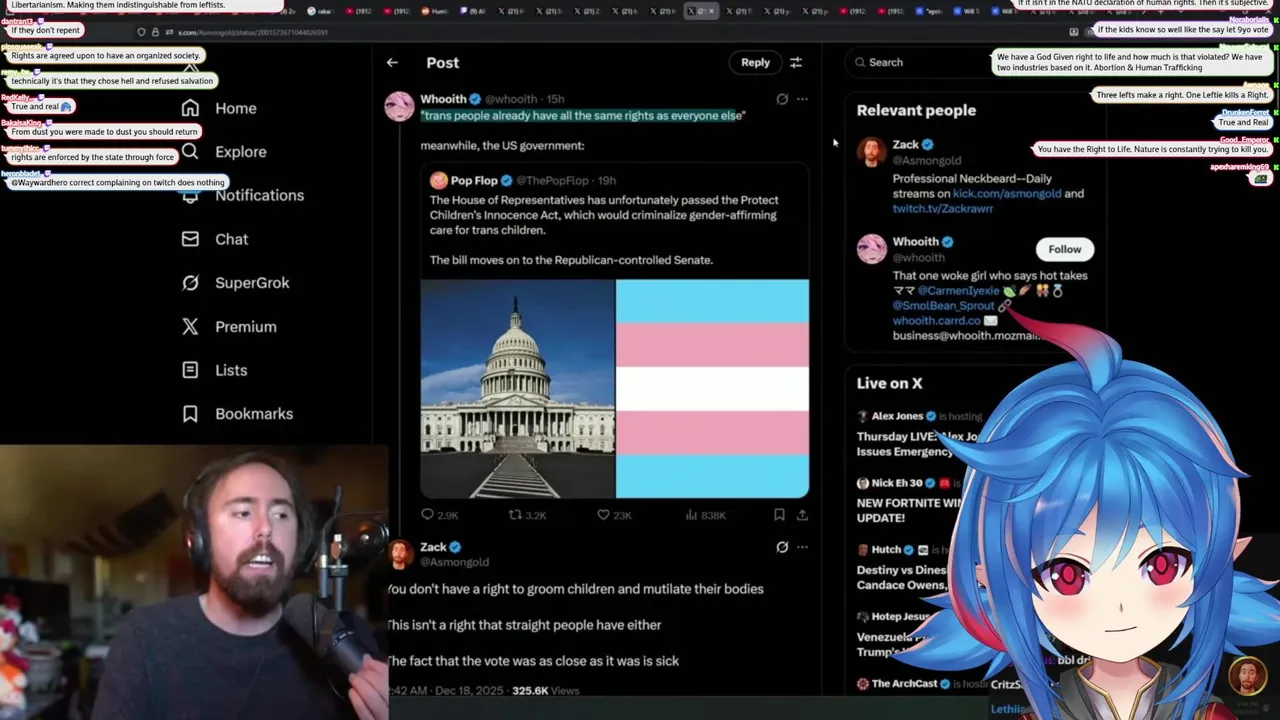Open Lists via its sidebar icon

[x=190, y=370]
